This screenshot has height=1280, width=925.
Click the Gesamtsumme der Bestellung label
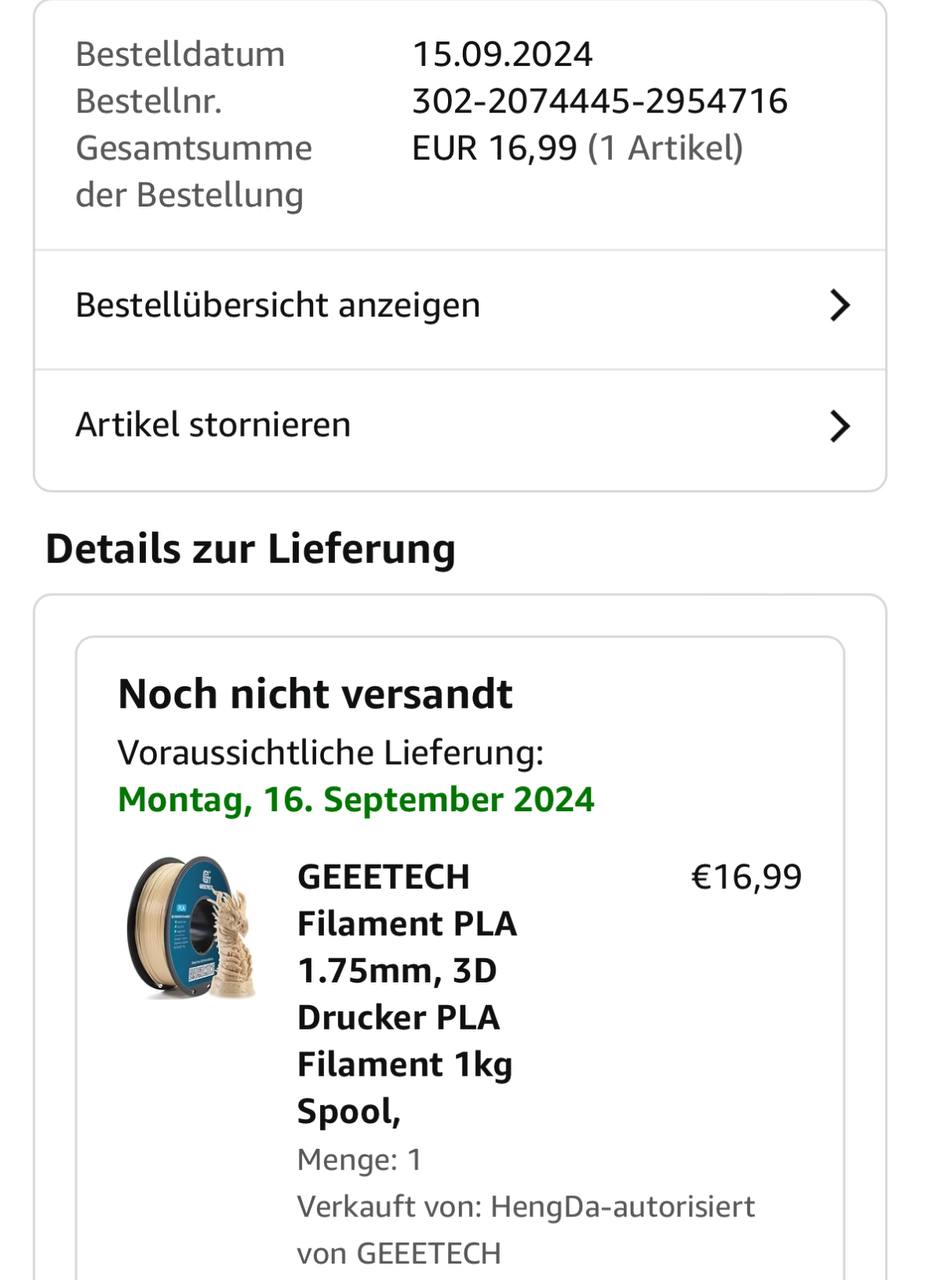pos(194,171)
